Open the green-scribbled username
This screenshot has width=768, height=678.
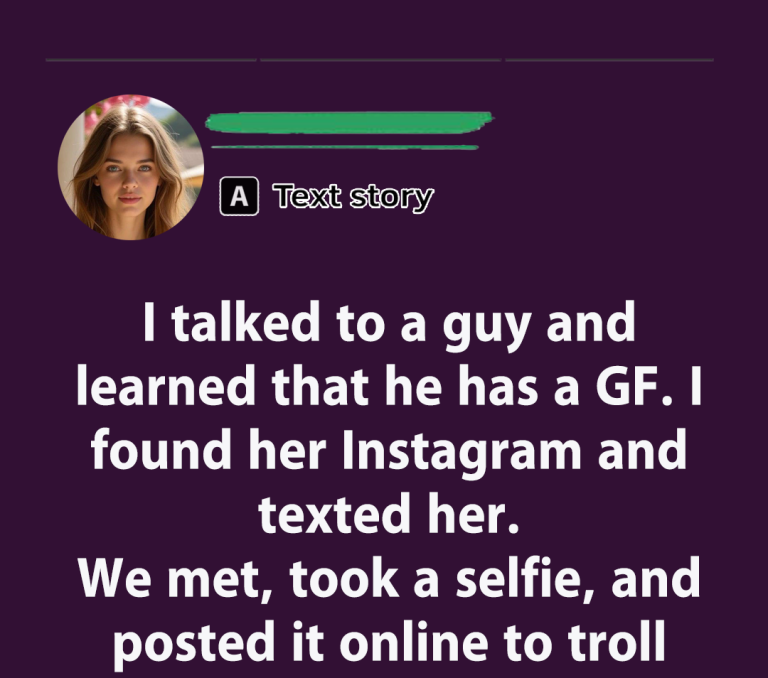[x=349, y=122]
